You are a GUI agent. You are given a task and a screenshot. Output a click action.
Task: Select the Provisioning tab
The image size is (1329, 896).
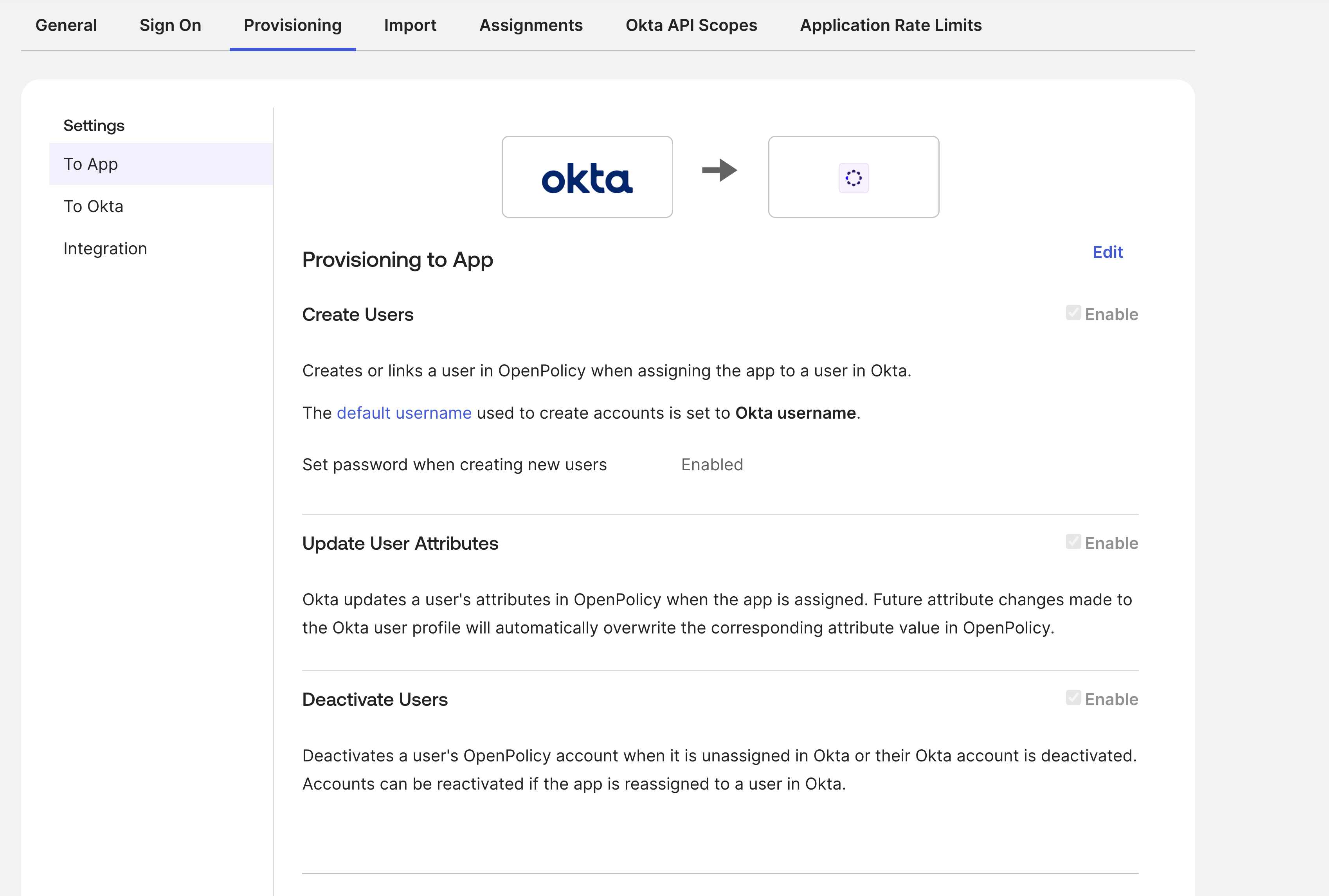tap(293, 25)
